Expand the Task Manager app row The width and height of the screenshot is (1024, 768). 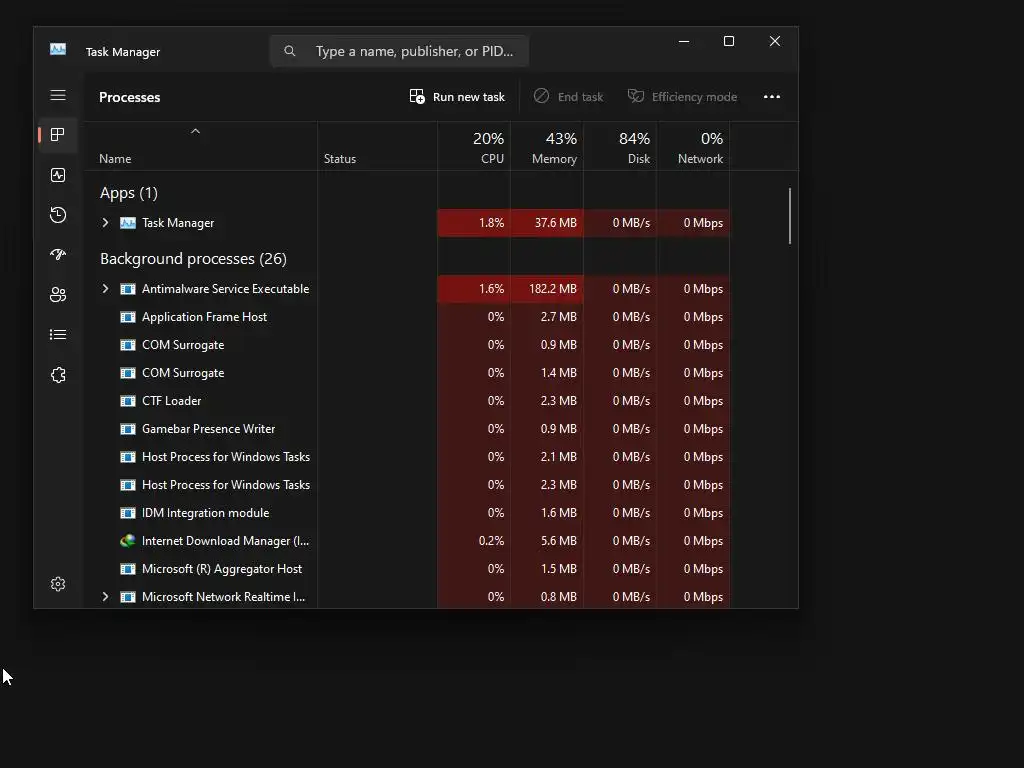coord(105,223)
